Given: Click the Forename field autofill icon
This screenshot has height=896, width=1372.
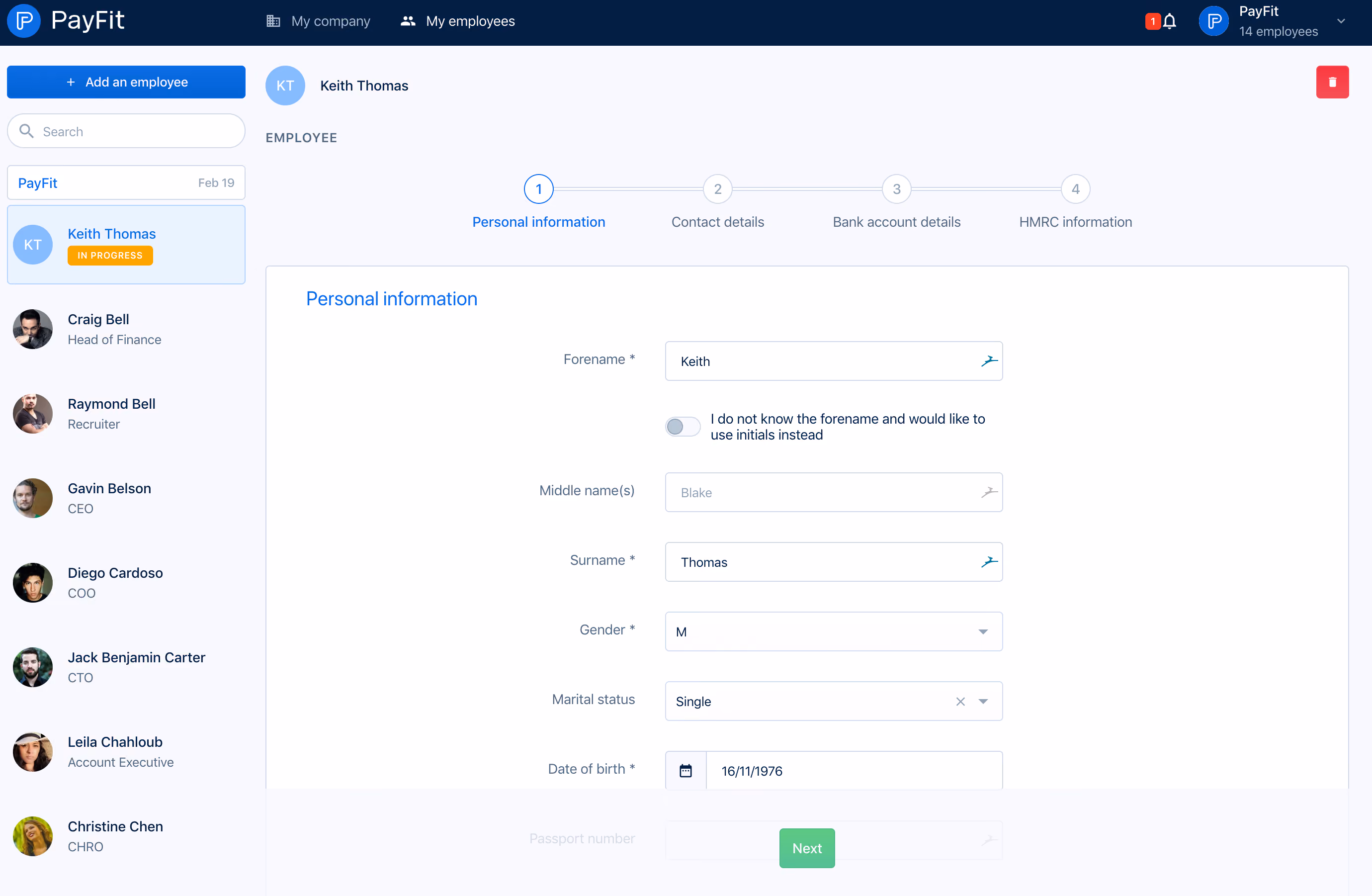Looking at the screenshot, I should [989, 361].
